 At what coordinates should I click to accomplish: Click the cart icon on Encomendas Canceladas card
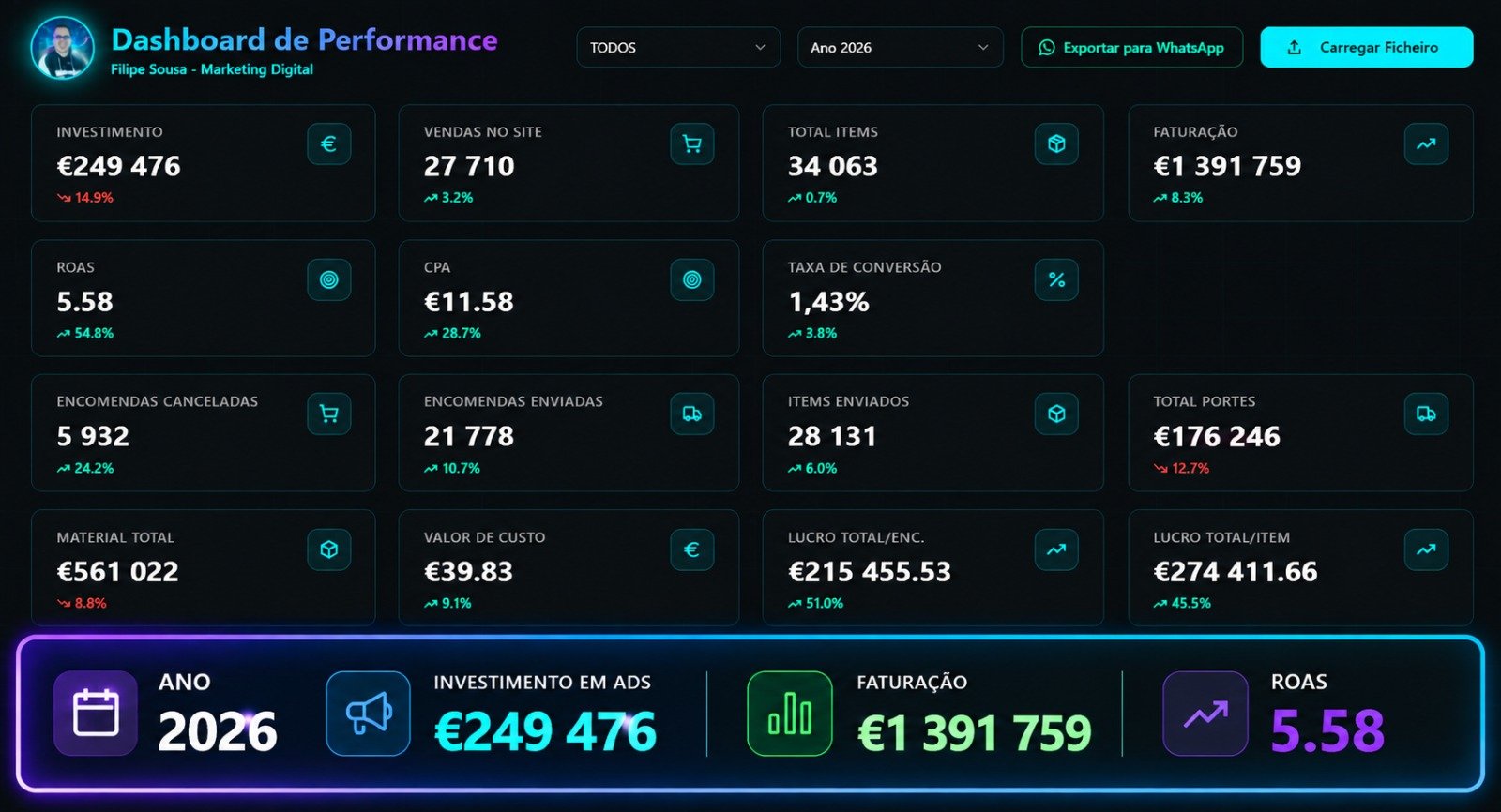tap(329, 414)
